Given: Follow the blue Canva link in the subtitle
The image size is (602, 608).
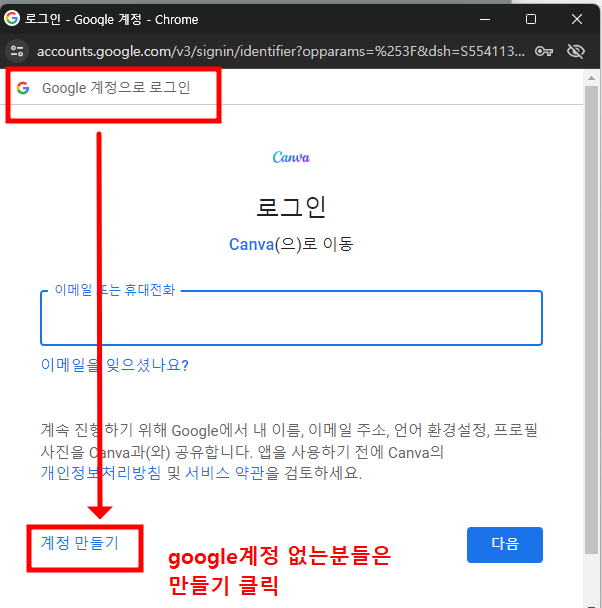Looking at the screenshot, I should pos(252,244).
